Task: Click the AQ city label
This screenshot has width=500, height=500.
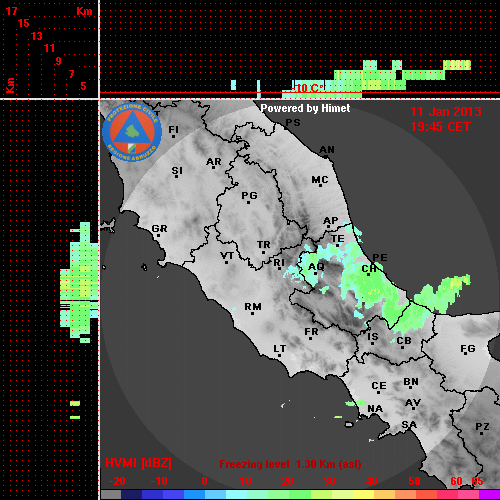Action: (x=316, y=267)
